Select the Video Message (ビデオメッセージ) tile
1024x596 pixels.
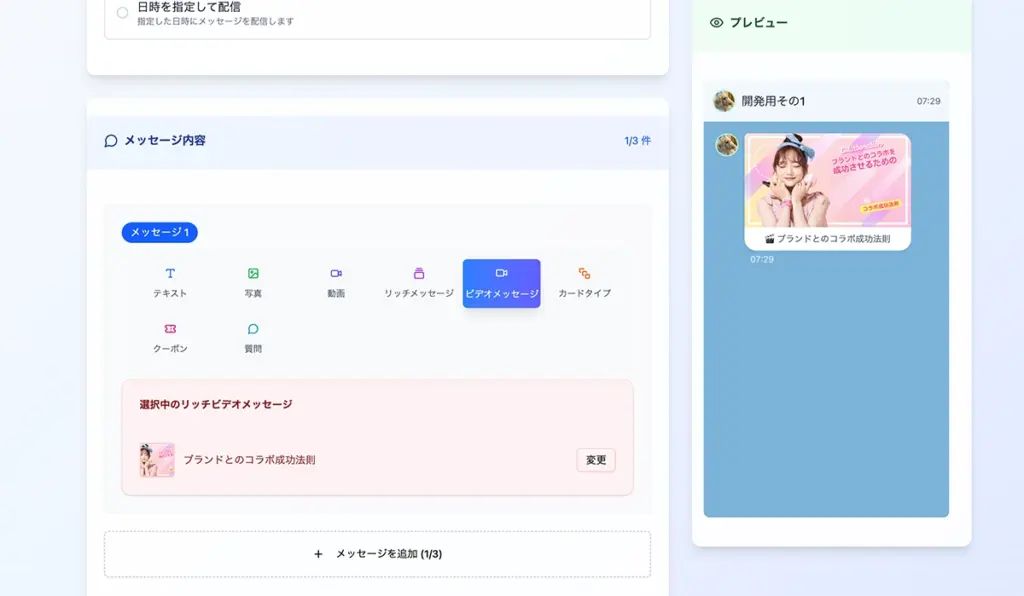tap(501, 283)
